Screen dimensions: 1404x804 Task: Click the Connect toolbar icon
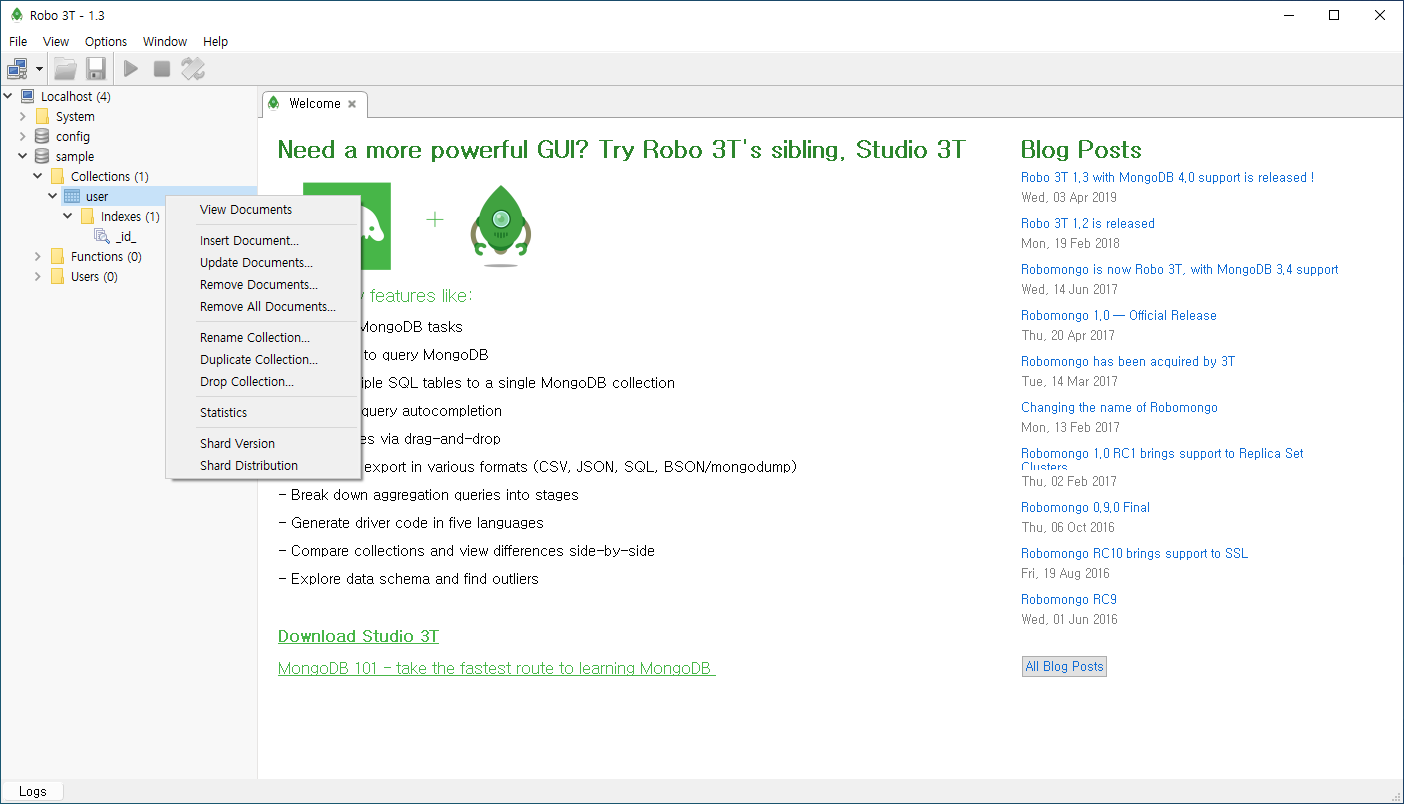click(x=18, y=69)
